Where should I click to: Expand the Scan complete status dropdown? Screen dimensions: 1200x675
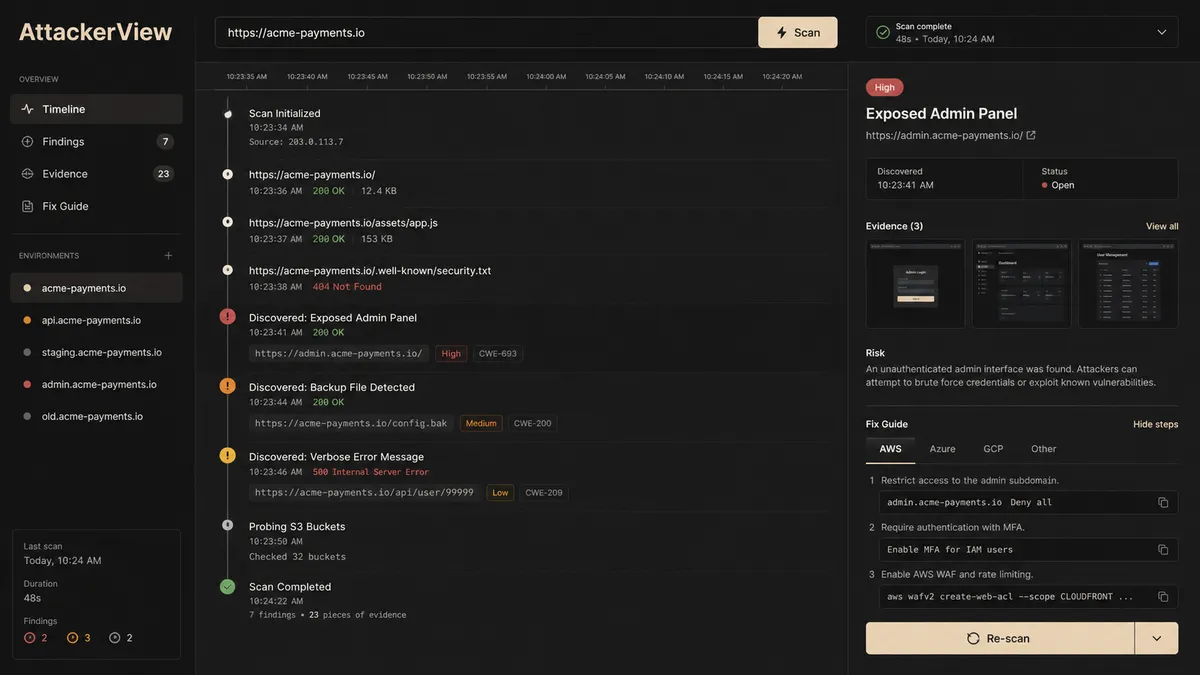pos(1161,32)
